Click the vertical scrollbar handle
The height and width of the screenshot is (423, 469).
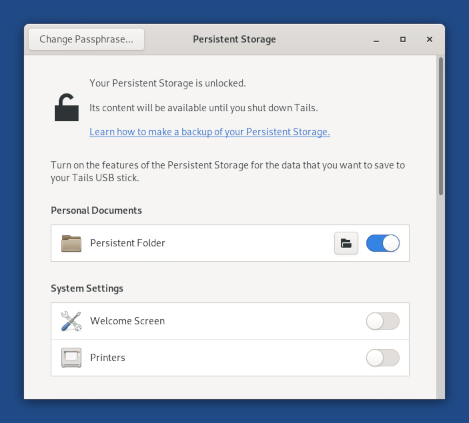(441, 126)
